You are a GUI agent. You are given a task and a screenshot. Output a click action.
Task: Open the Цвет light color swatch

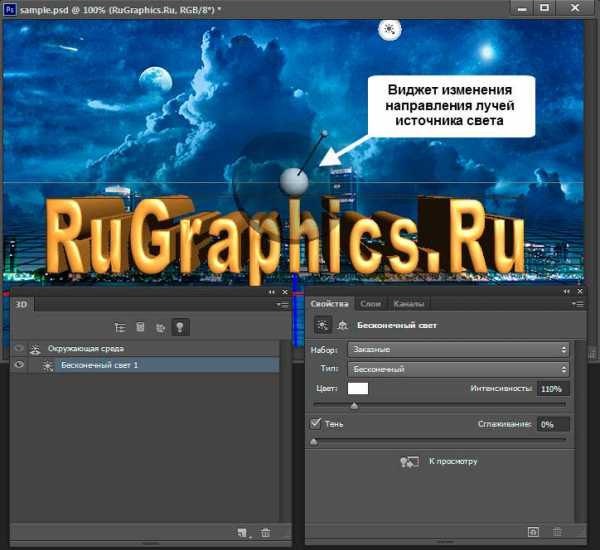tap(358, 389)
